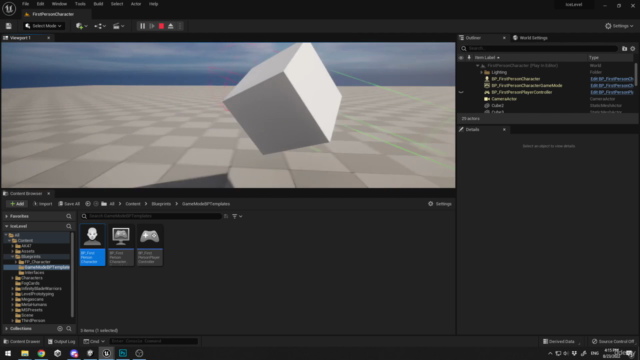This screenshot has height=360, width=640.
Task: Open the Edit menu
Action: (40, 4)
